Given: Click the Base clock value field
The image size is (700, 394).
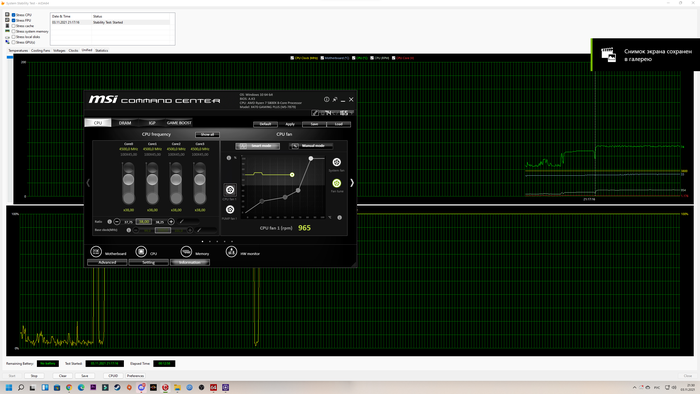Looking at the screenshot, I should [x=163, y=230].
